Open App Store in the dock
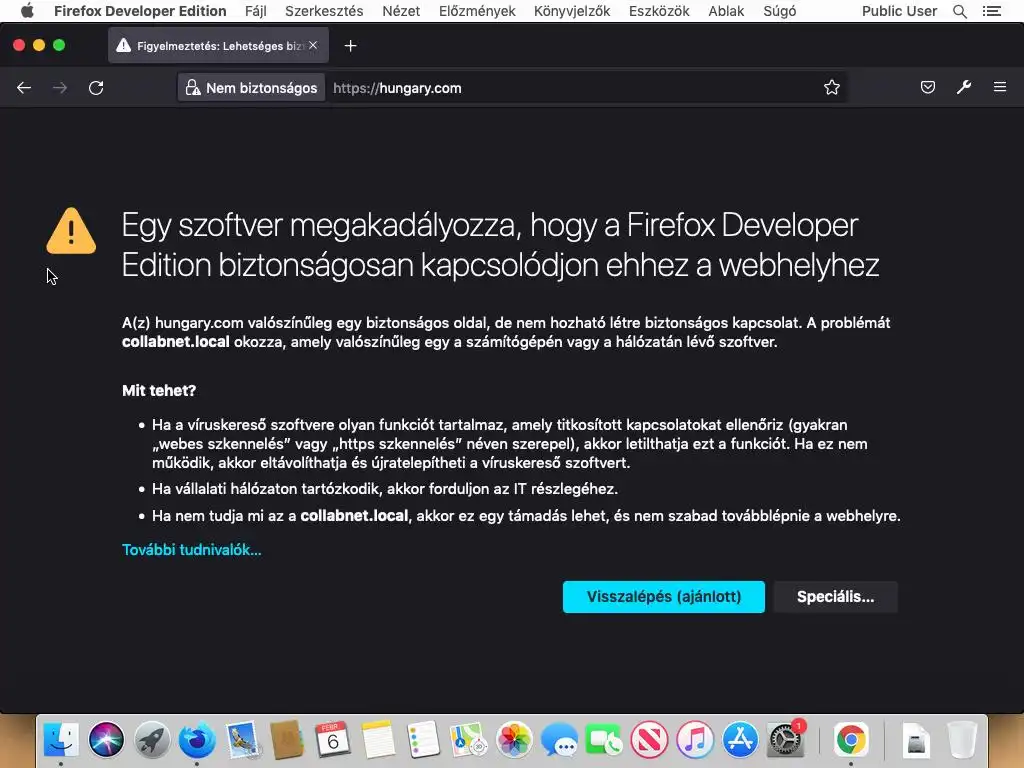Screen dimensions: 1024x768 point(740,740)
